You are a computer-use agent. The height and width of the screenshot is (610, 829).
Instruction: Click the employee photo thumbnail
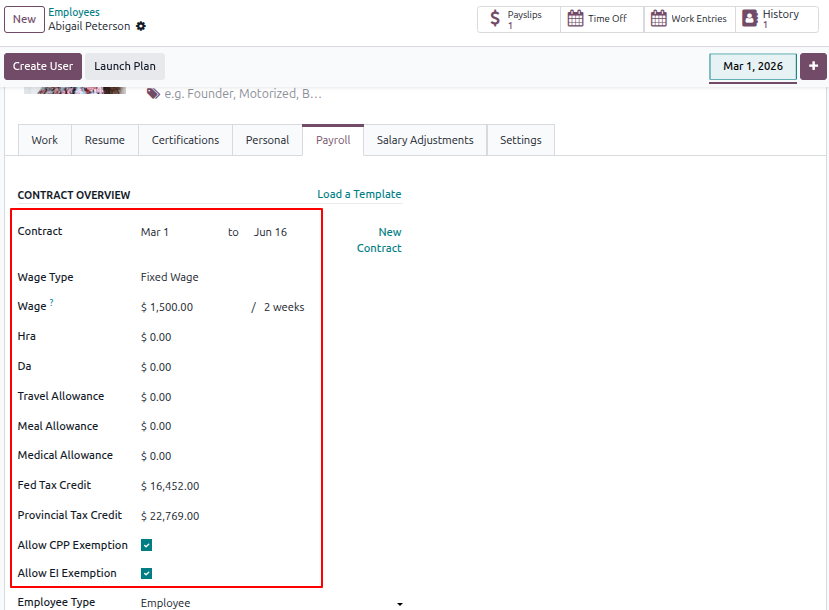[75, 90]
